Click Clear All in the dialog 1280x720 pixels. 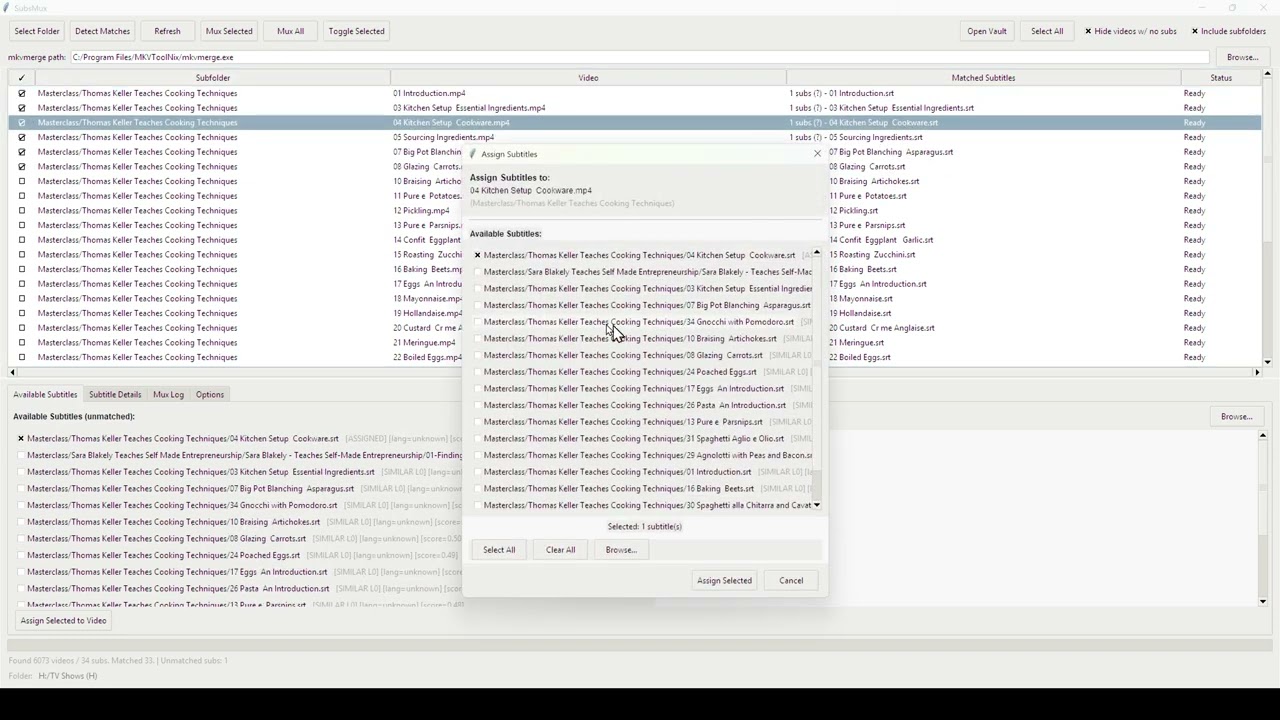click(560, 549)
